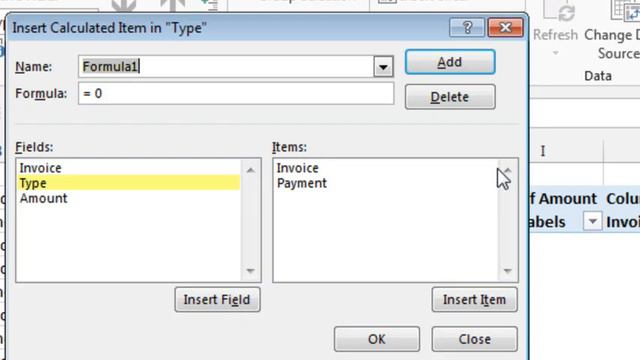Viewport: 640px width, 360px height.
Task: Open the Row Labels filter dropdown in pivot table
Action: (x=592, y=222)
